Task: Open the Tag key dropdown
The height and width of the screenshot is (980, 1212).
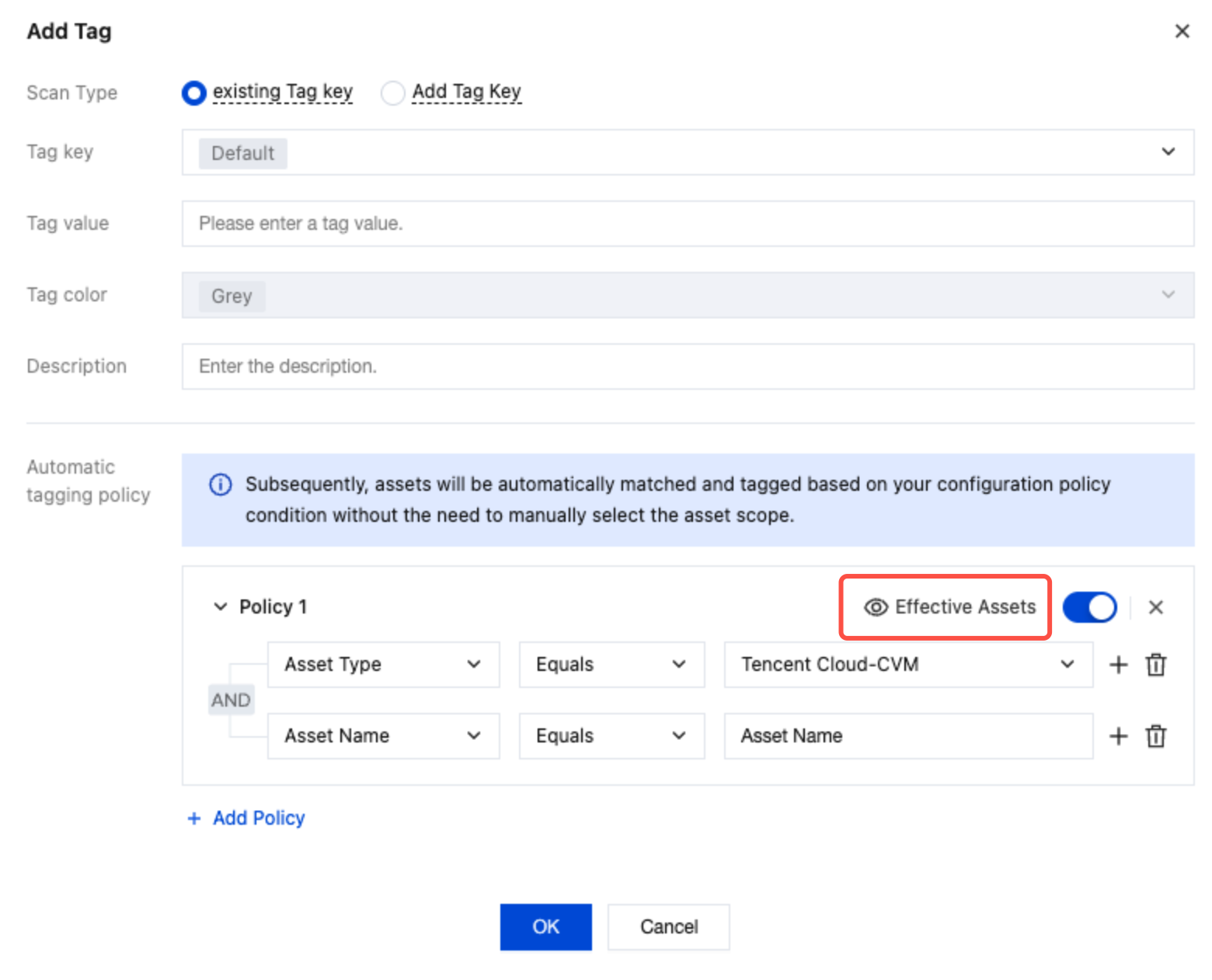Action: (x=688, y=152)
